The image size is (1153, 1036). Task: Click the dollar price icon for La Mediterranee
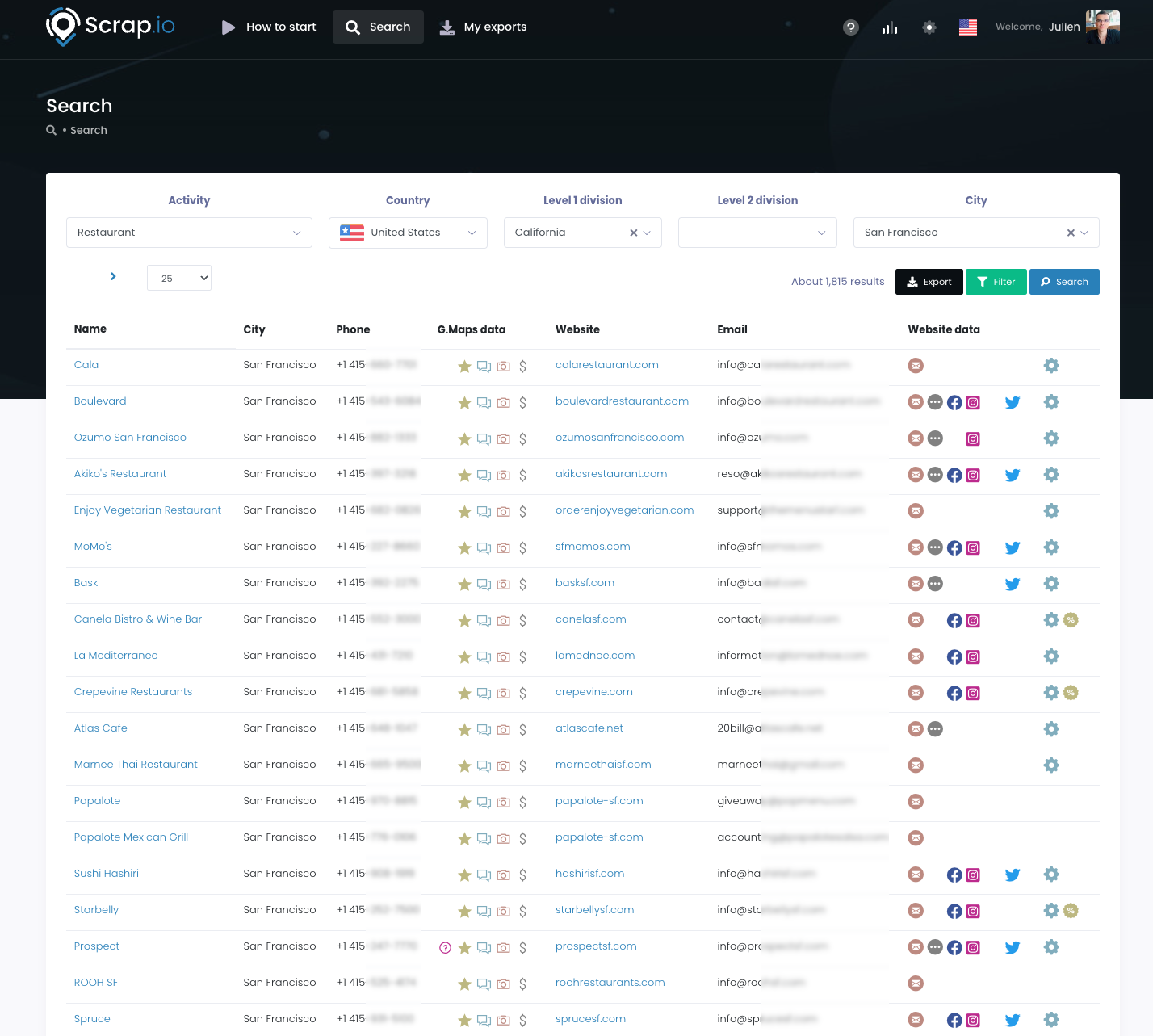click(x=522, y=656)
